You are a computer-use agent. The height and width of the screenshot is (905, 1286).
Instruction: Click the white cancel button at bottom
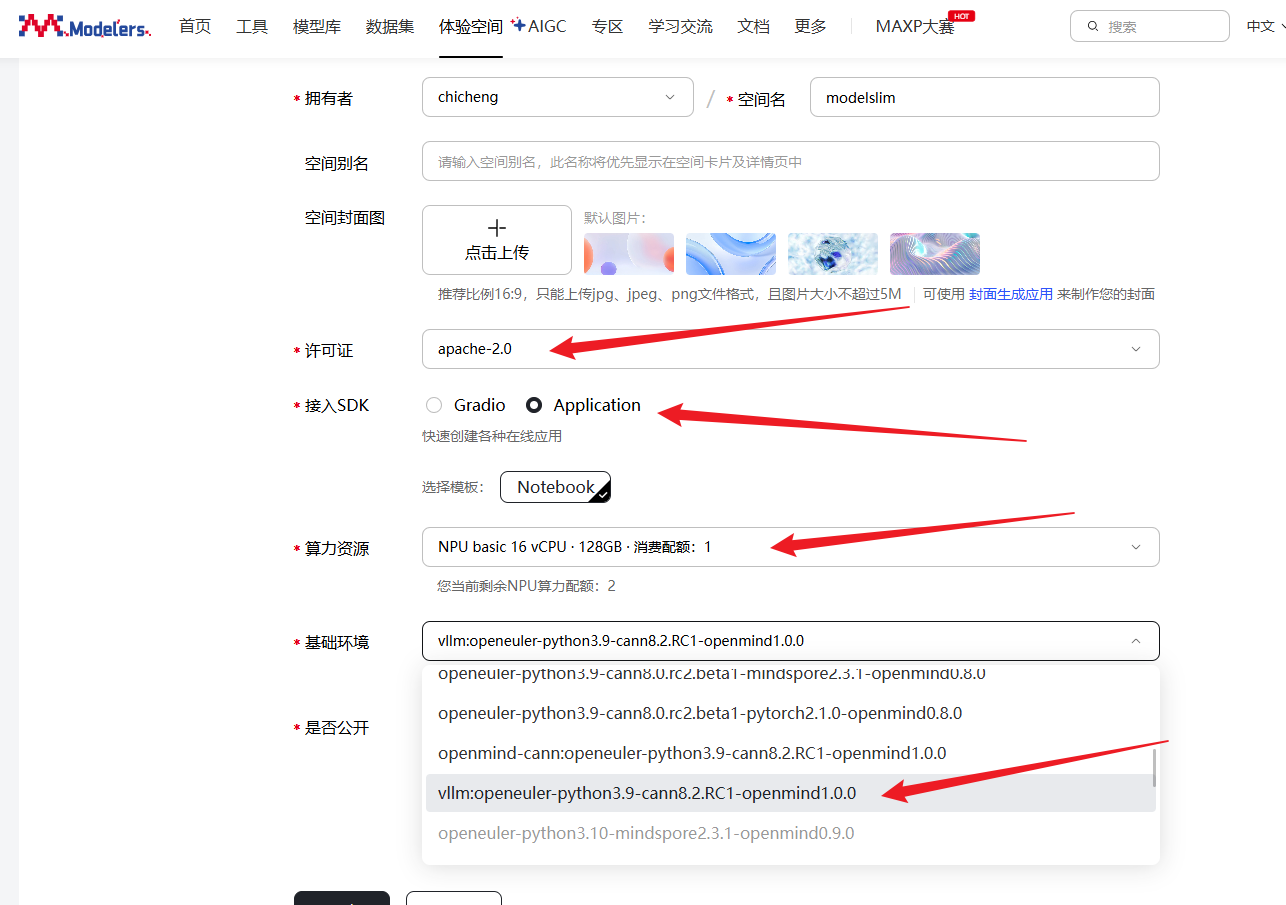pyautogui.click(x=454, y=898)
